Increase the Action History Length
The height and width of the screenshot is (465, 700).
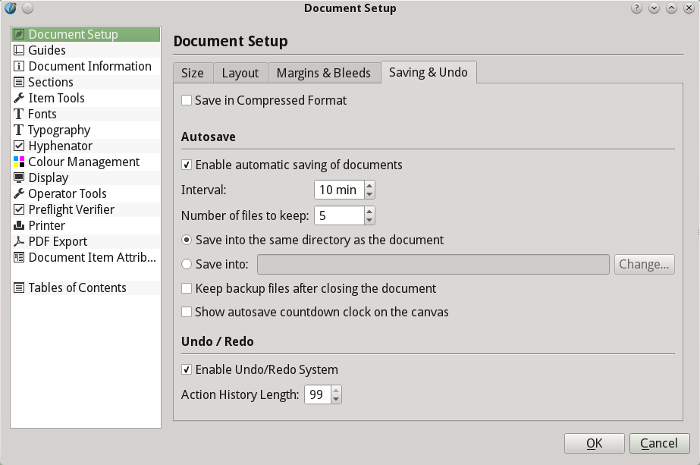point(335,391)
